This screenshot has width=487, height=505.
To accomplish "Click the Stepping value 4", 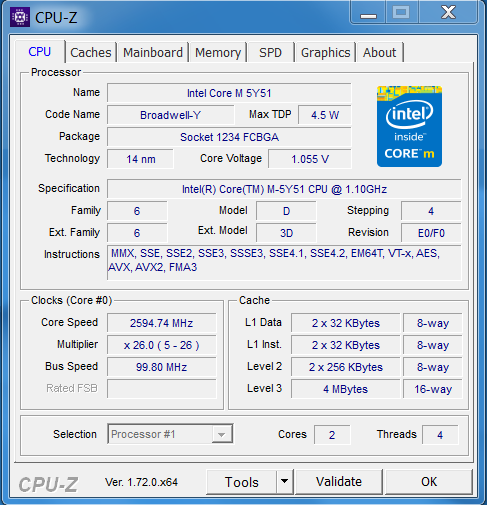I will click(431, 211).
